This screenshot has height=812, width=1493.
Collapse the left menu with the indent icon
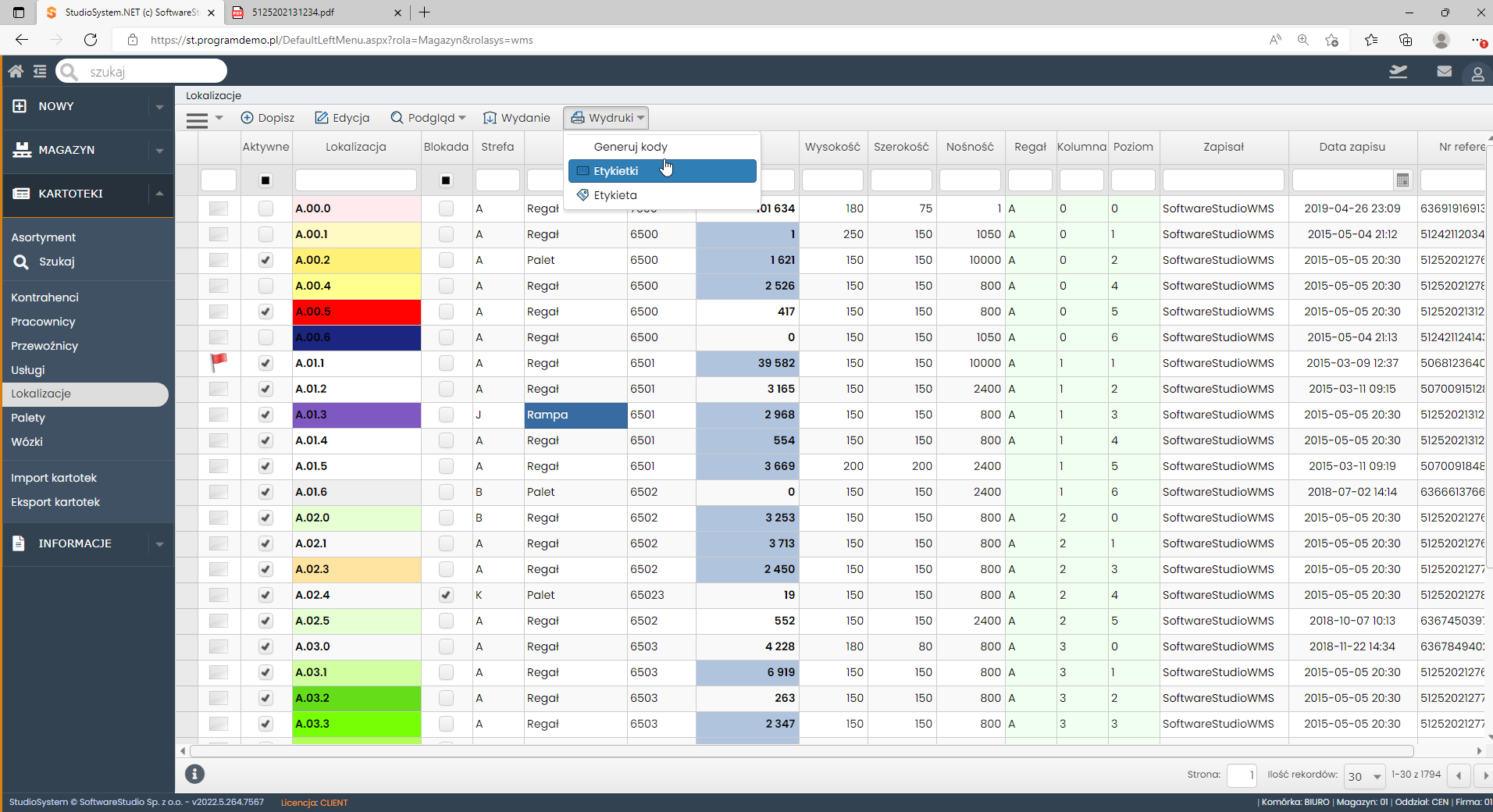pyautogui.click(x=40, y=72)
